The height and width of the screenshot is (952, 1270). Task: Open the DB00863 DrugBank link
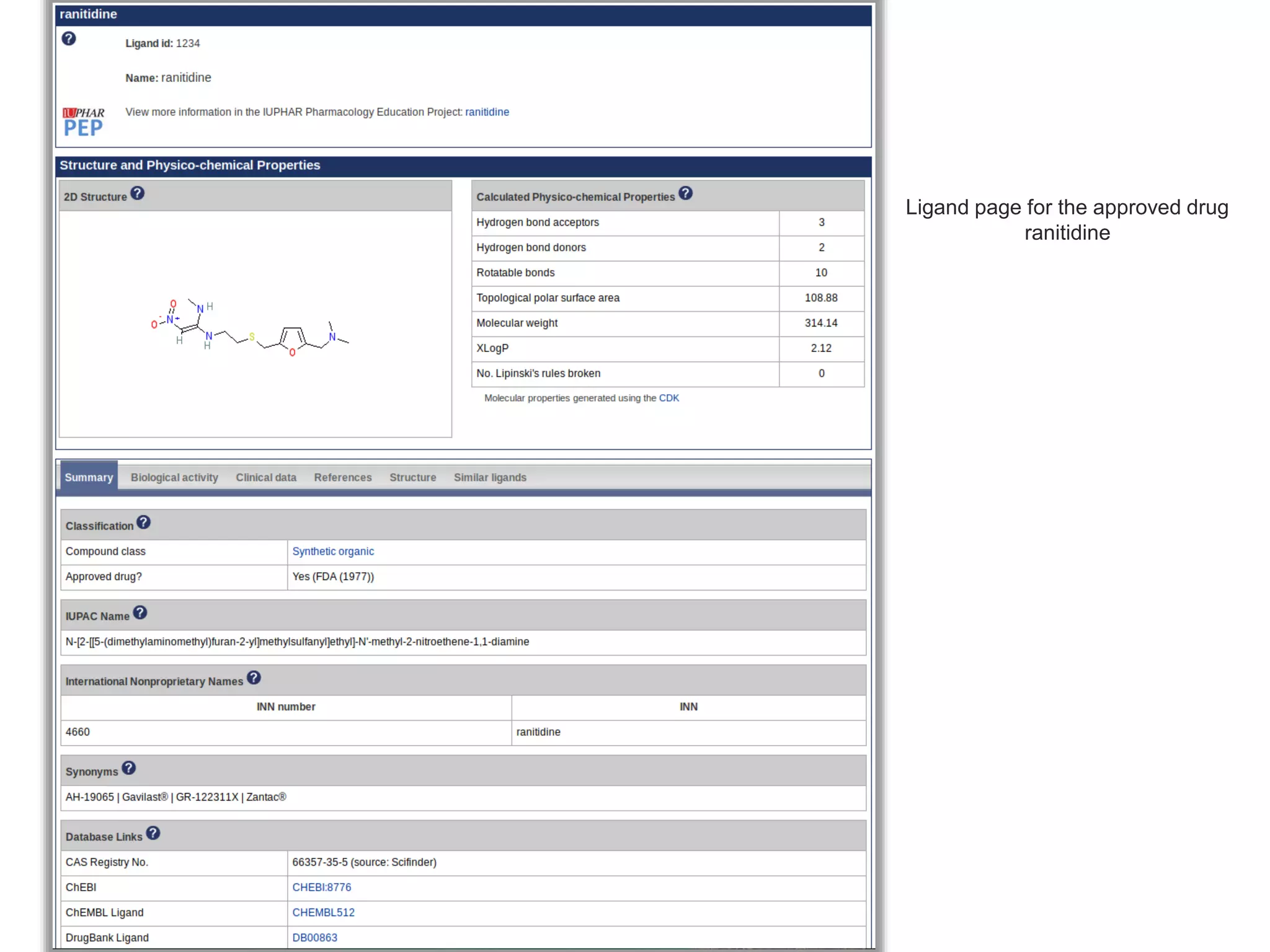pos(315,938)
